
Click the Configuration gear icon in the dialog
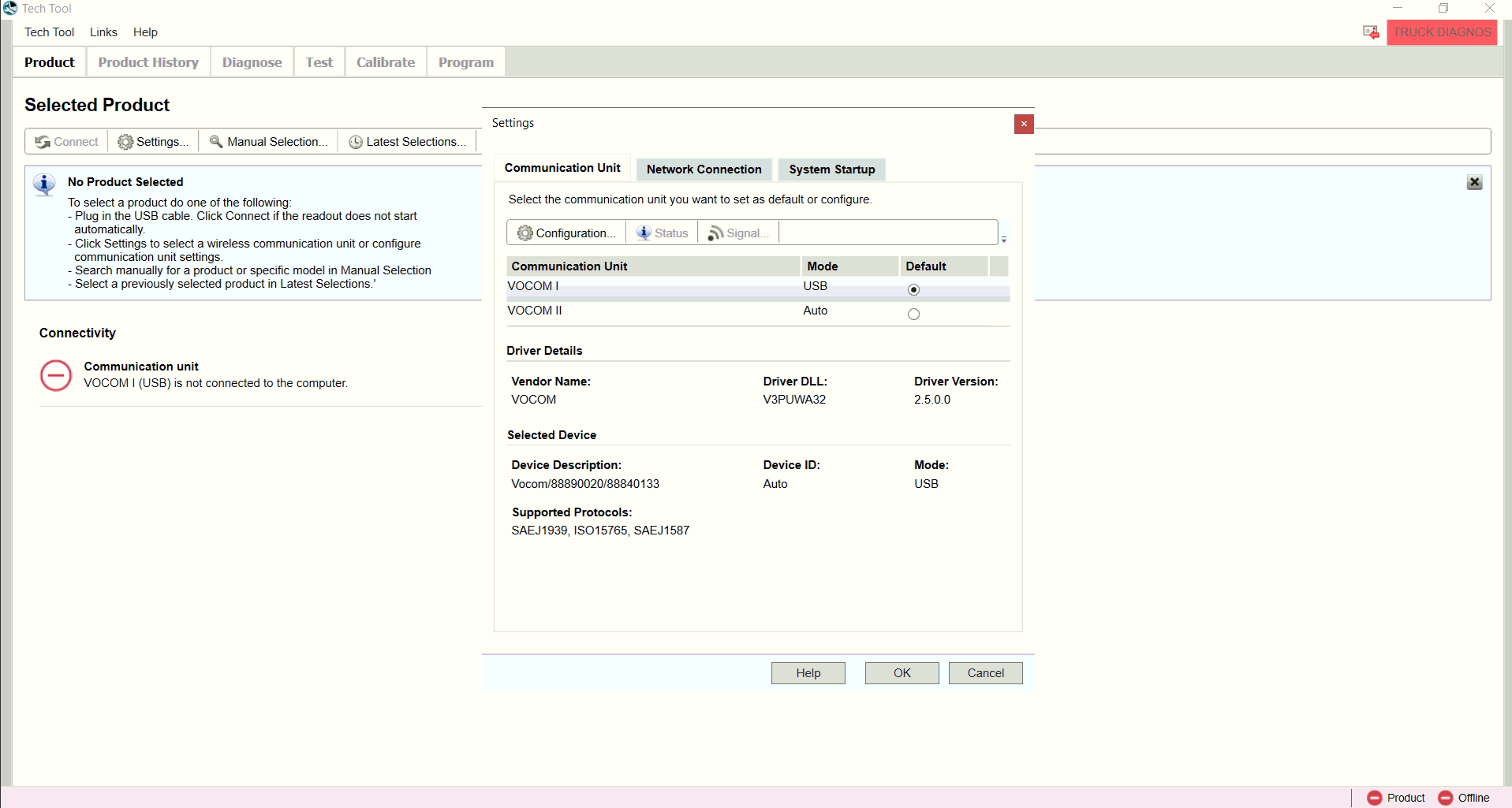525,233
